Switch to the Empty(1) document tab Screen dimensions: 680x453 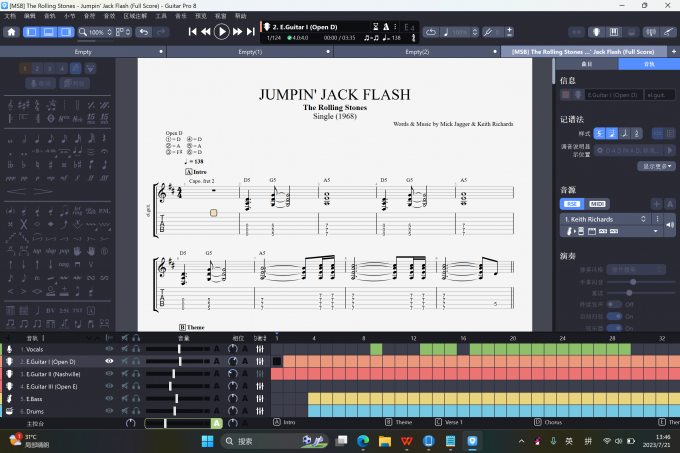(x=250, y=51)
